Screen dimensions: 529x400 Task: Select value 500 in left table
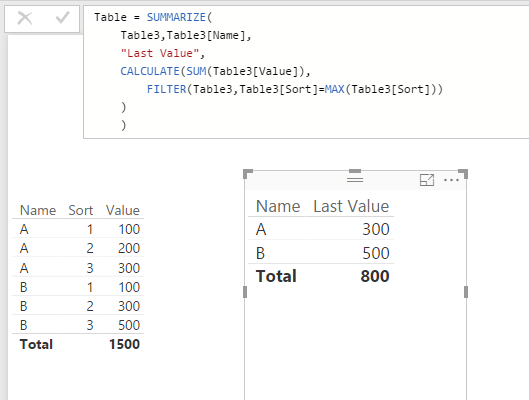click(x=129, y=325)
